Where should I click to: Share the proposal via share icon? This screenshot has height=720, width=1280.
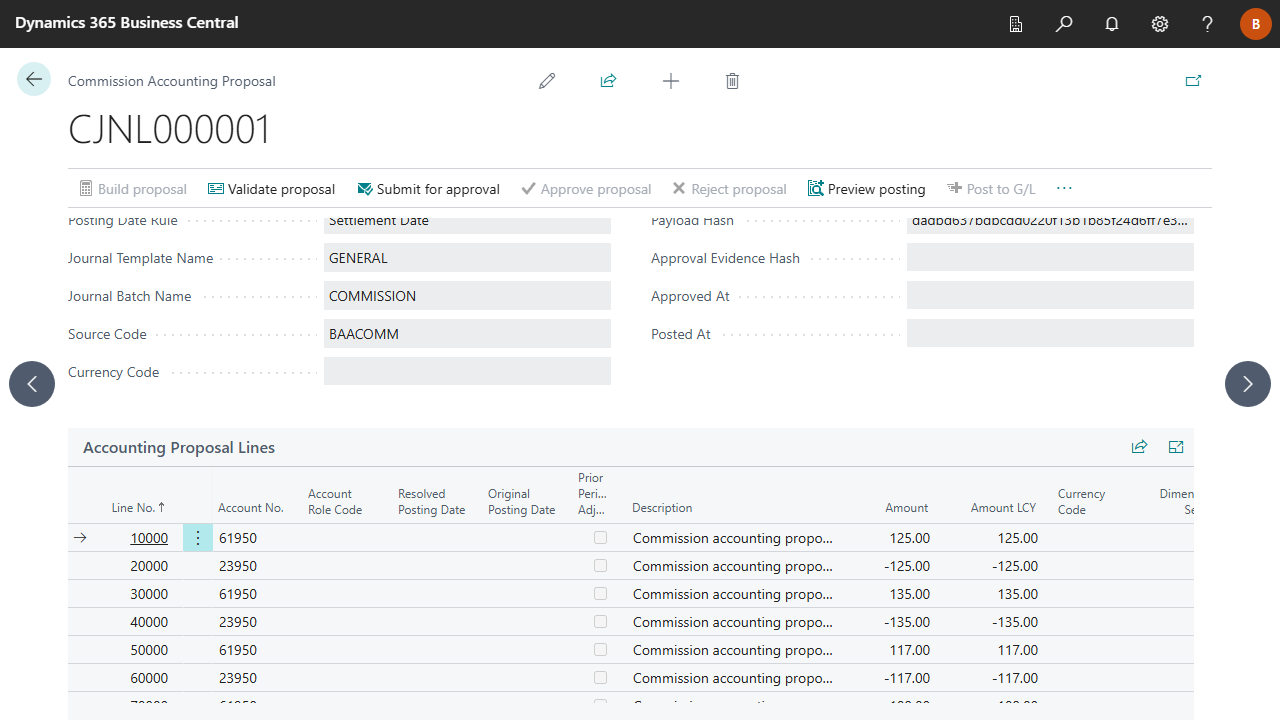click(x=608, y=81)
